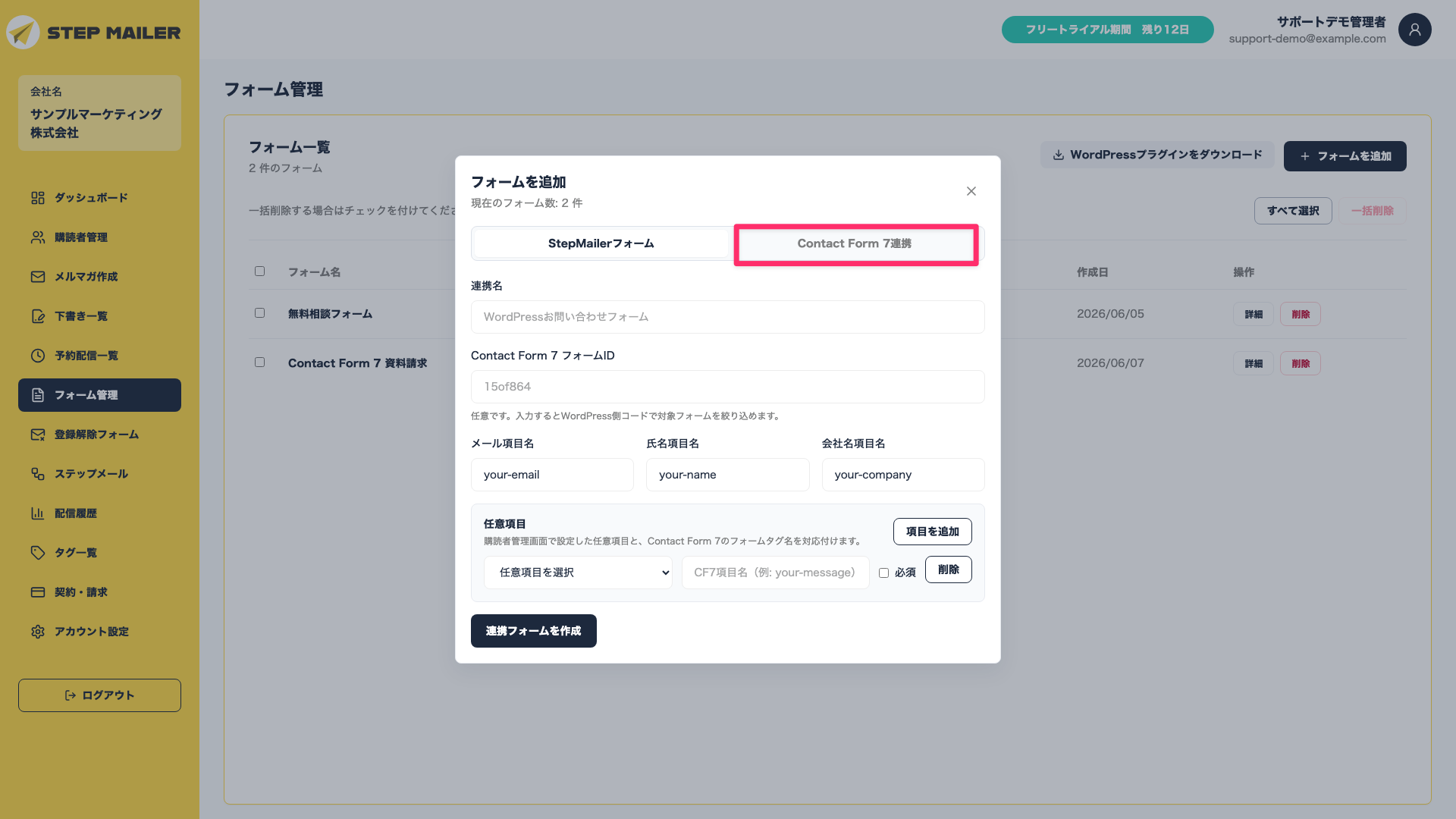
Task: Click the ログアウト button
Action: [x=99, y=695]
